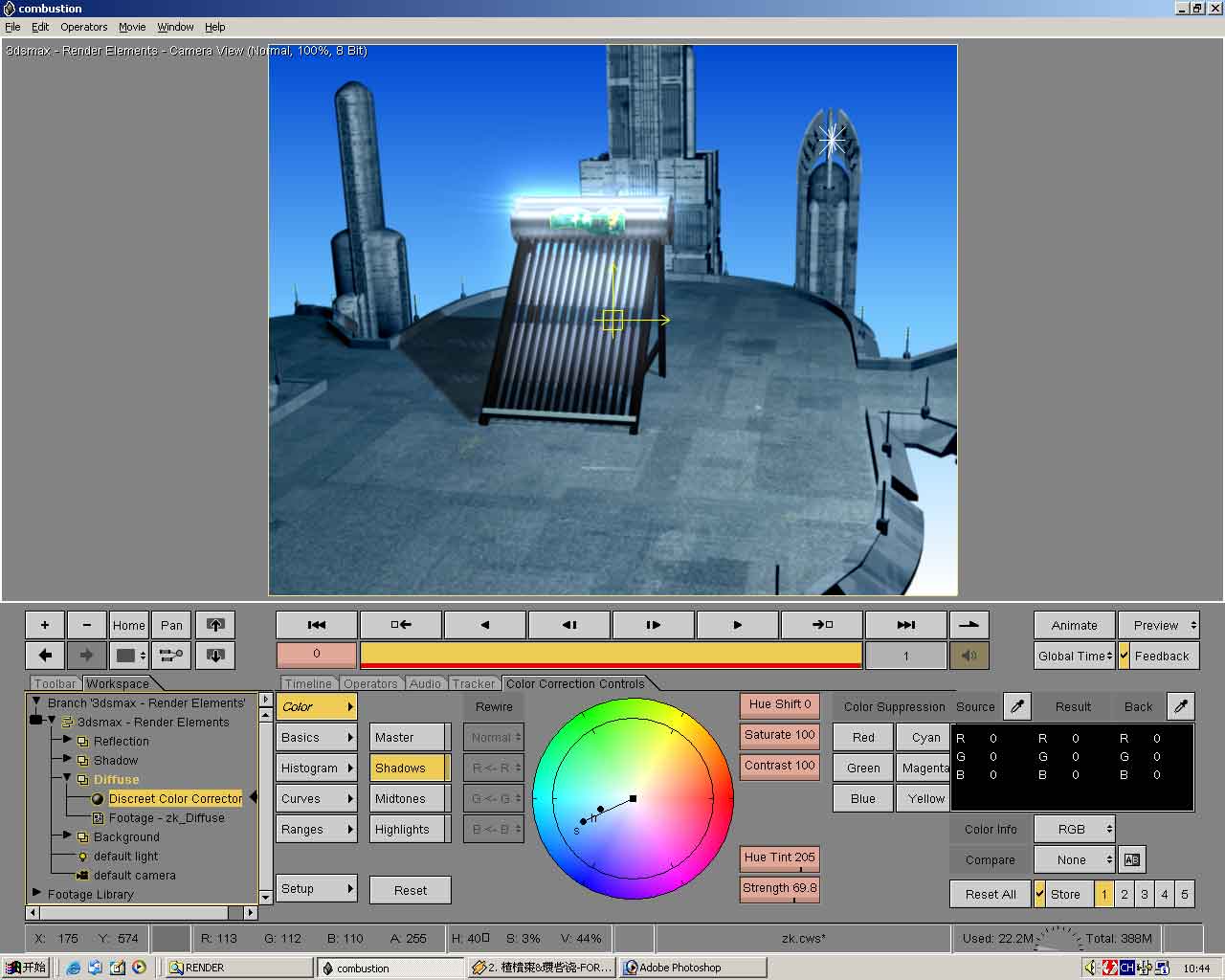1225x980 pixels.
Task: Open the Operators menu
Action: pos(84,27)
